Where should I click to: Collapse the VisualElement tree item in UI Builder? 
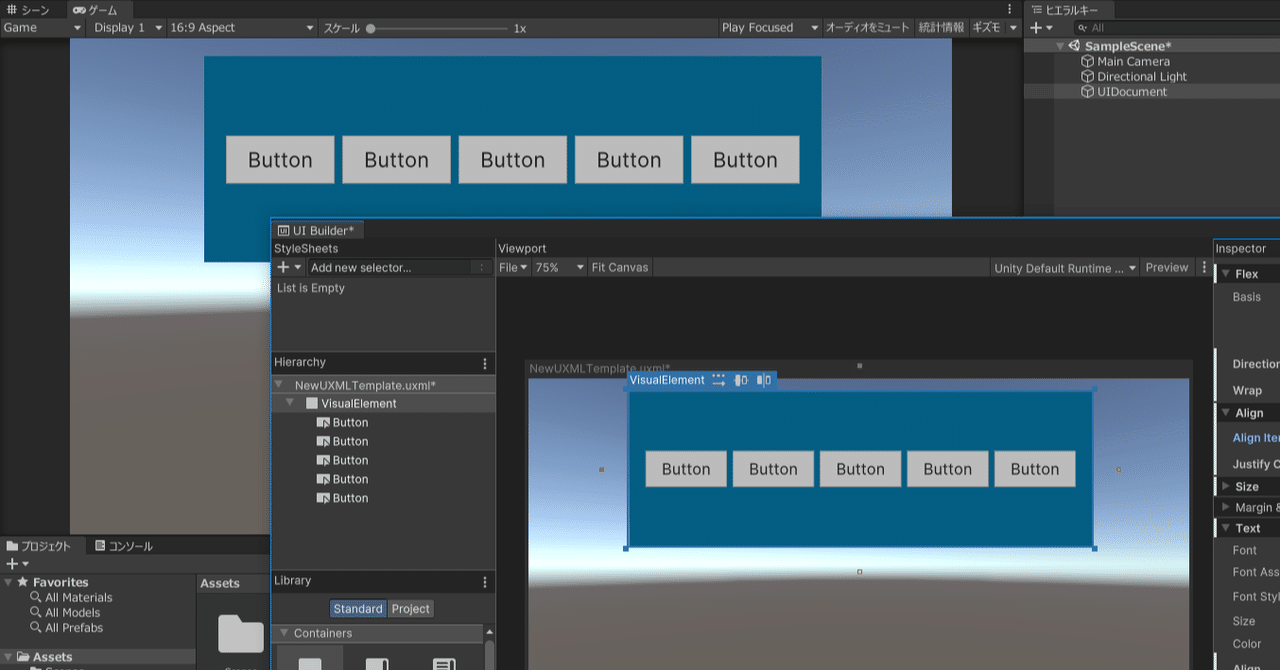289,403
